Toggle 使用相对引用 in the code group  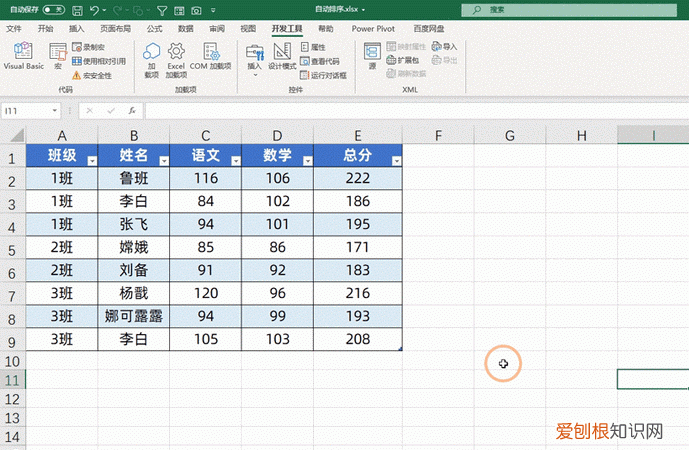click(99, 61)
